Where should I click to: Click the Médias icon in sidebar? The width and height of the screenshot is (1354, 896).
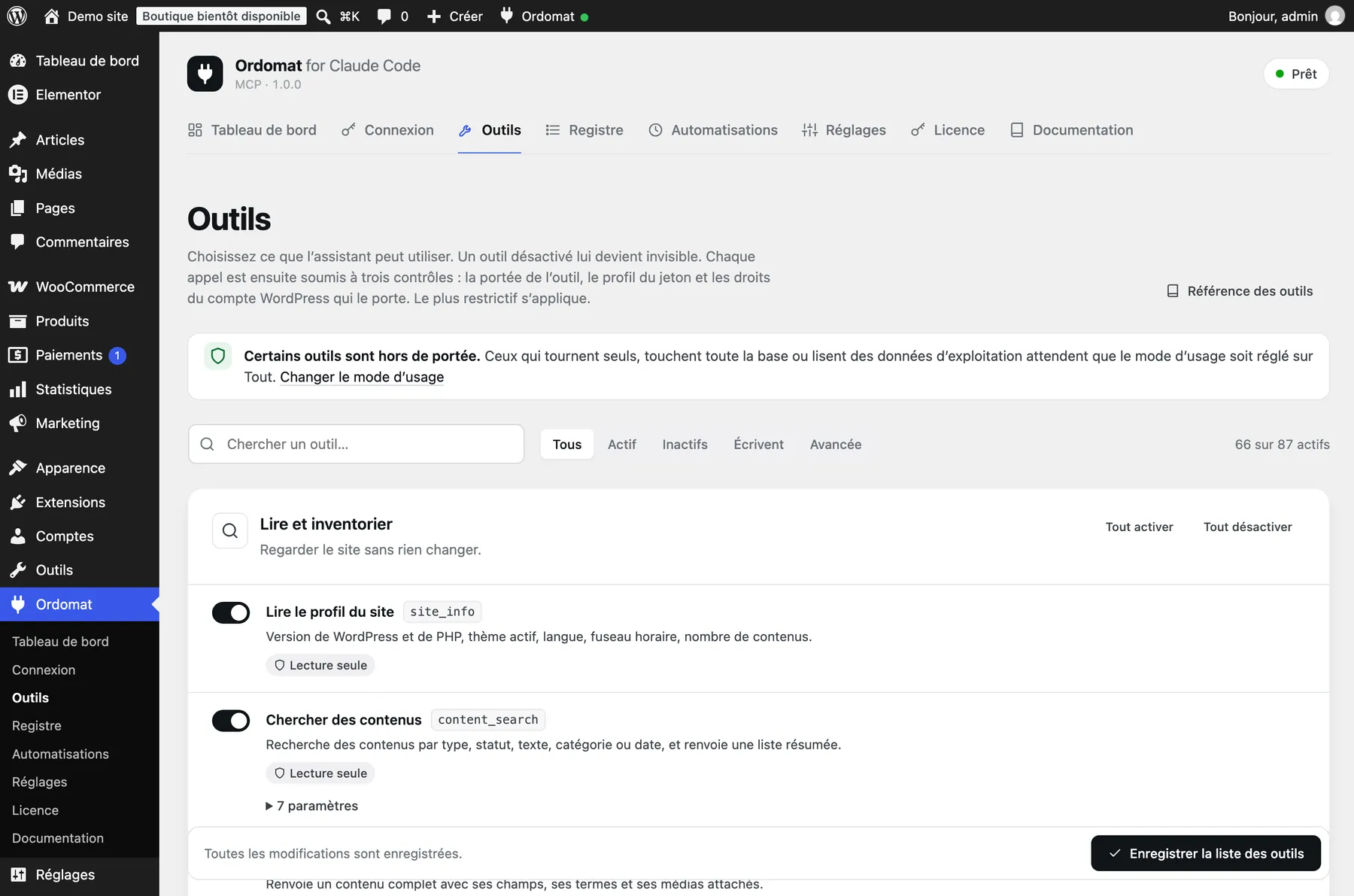pyautogui.click(x=18, y=174)
